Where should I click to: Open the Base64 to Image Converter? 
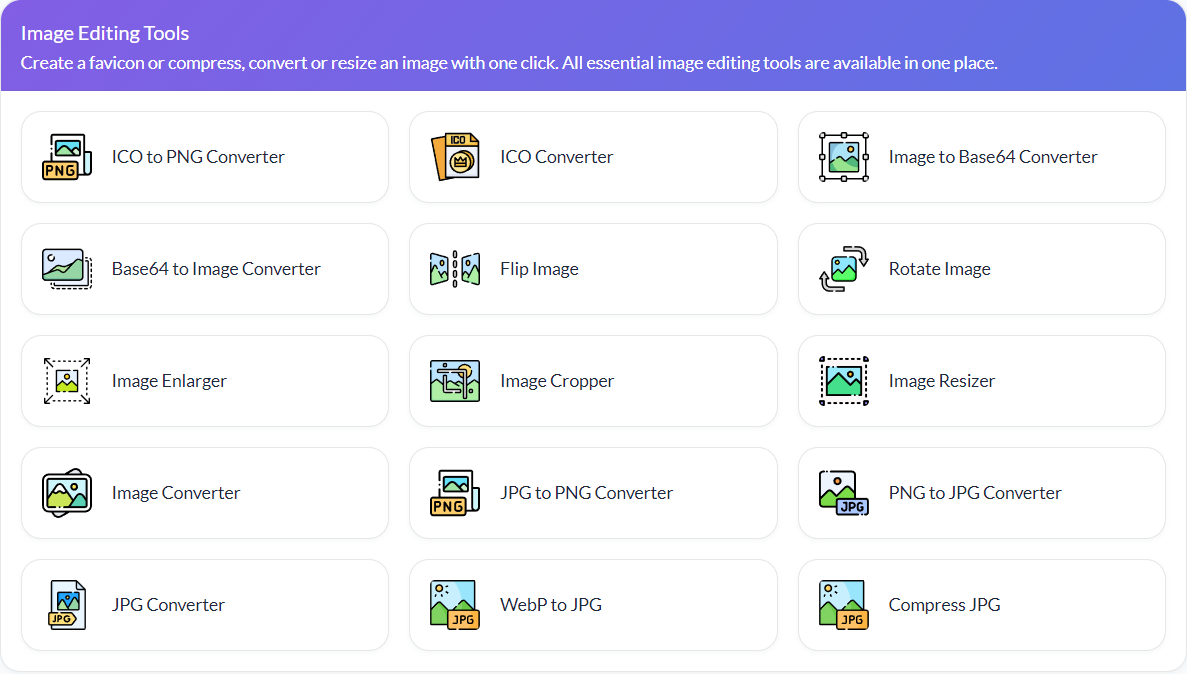click(x=205, y=268)
